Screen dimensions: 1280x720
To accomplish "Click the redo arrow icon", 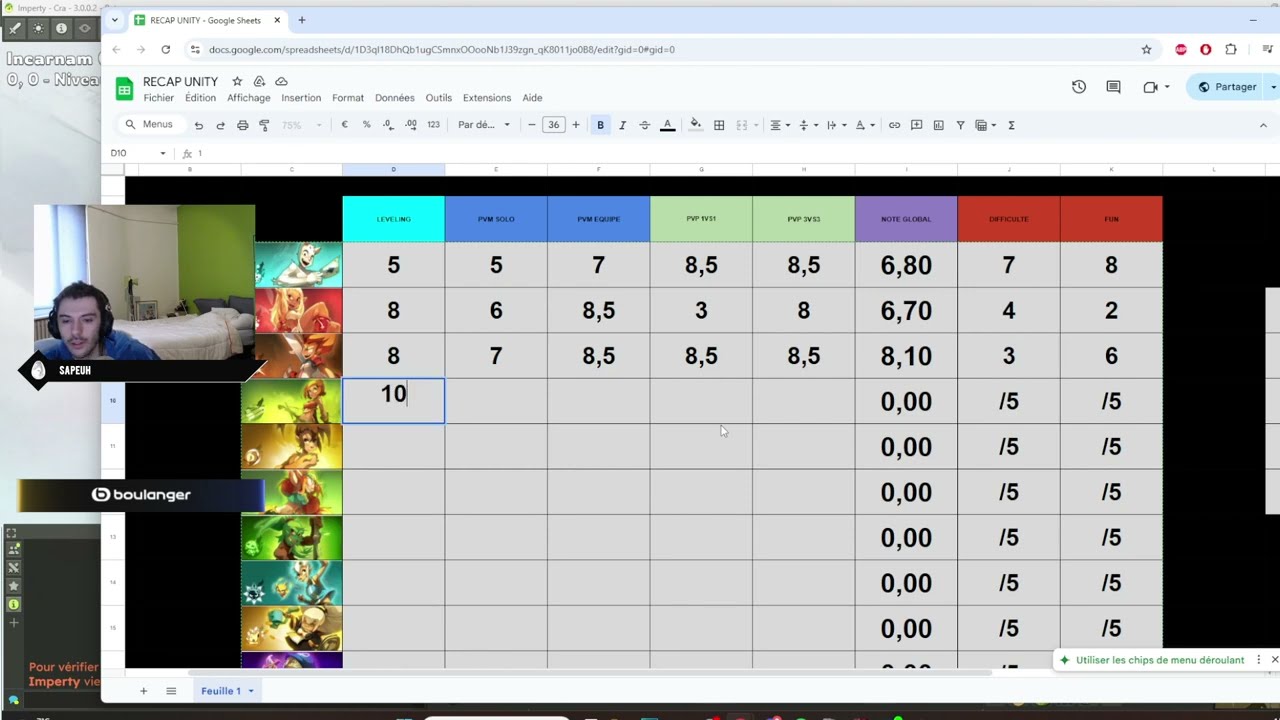I will pos(220,125).
